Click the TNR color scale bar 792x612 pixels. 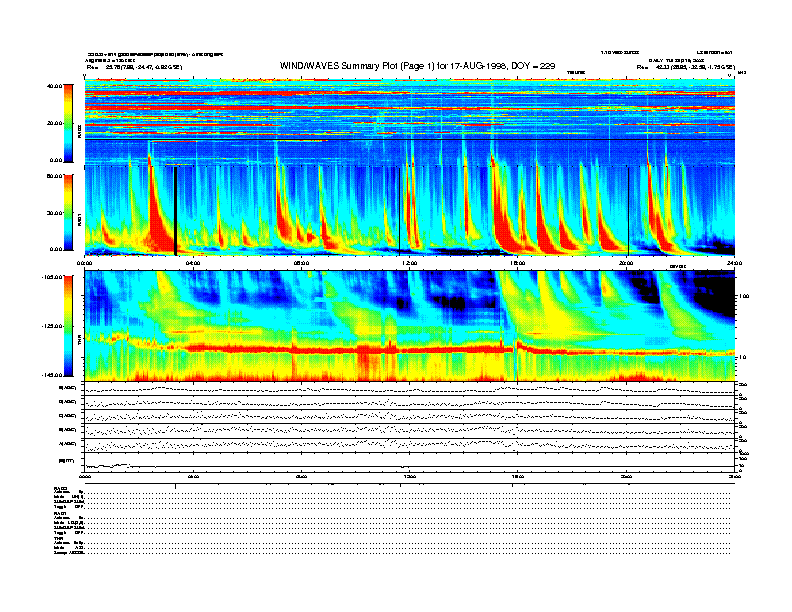pos(68,326)
